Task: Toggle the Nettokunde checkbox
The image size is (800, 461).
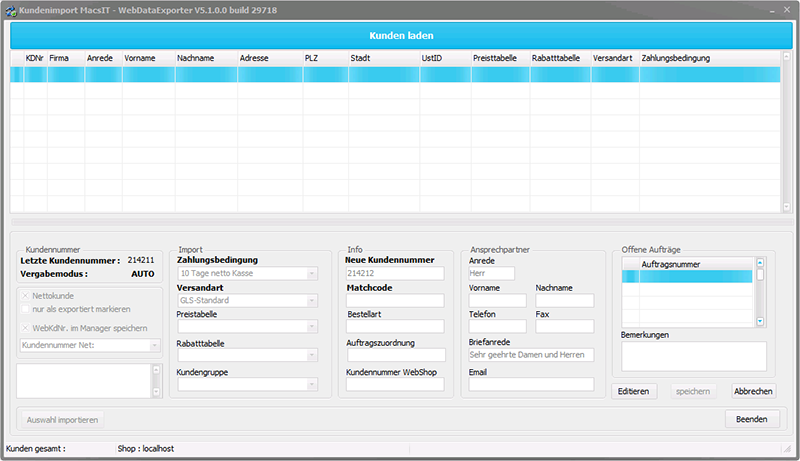Action: click(x=26, y=296)
